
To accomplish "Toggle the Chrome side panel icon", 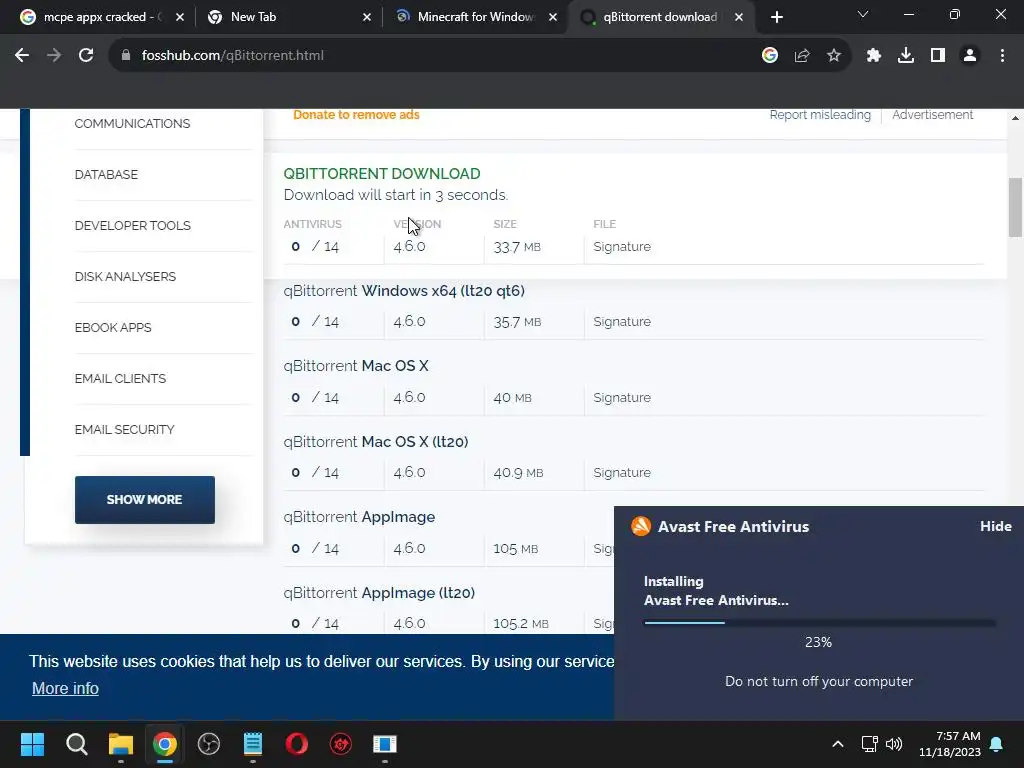I will (x=938, y=56).
